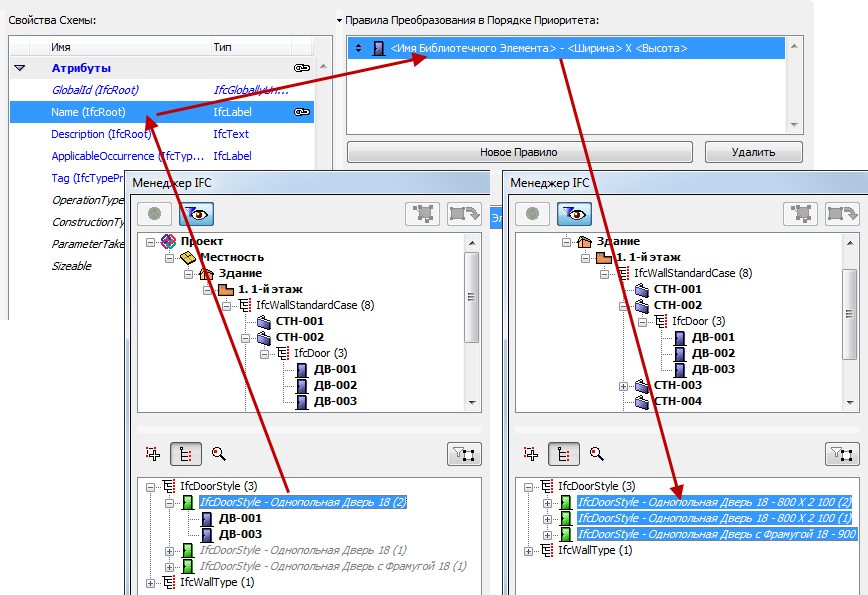Select 1. 1-й этаж in right tree
Image resolution: width=868 pixels, height=595 pixels.
648,258
